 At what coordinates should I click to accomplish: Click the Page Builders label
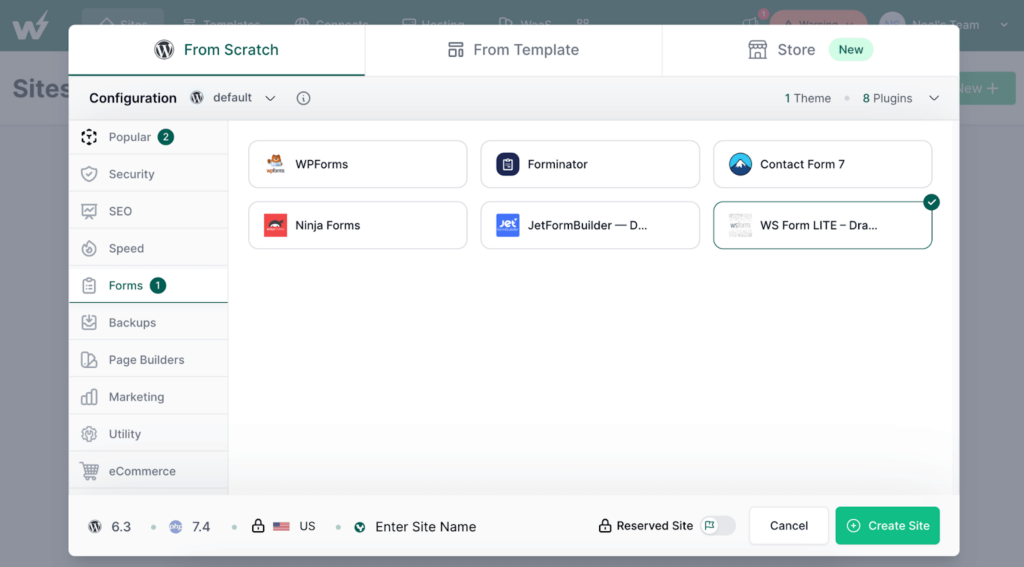coord(146,360)
